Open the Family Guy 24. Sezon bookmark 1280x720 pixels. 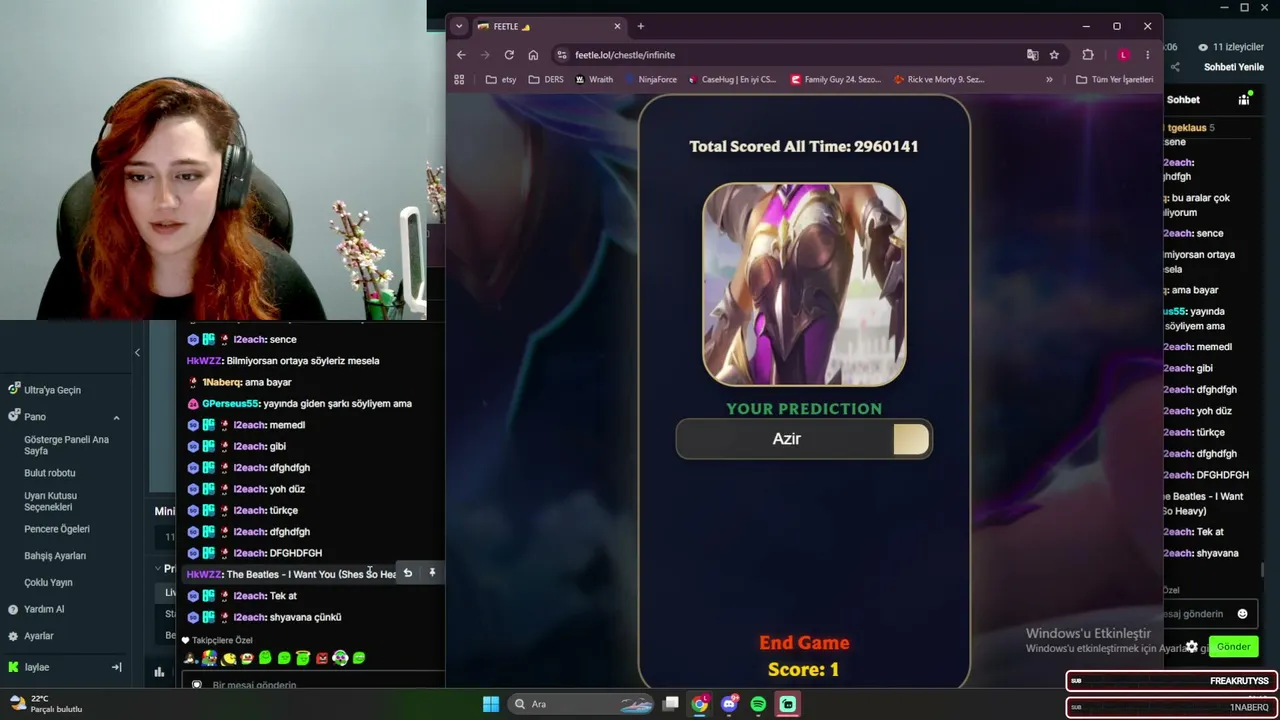[x=836, y=79]
